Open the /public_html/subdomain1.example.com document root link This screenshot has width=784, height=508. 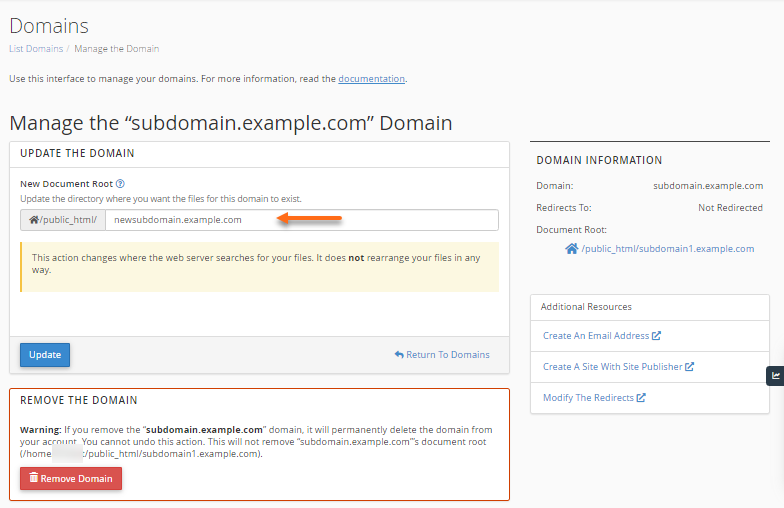click(667, 249)
